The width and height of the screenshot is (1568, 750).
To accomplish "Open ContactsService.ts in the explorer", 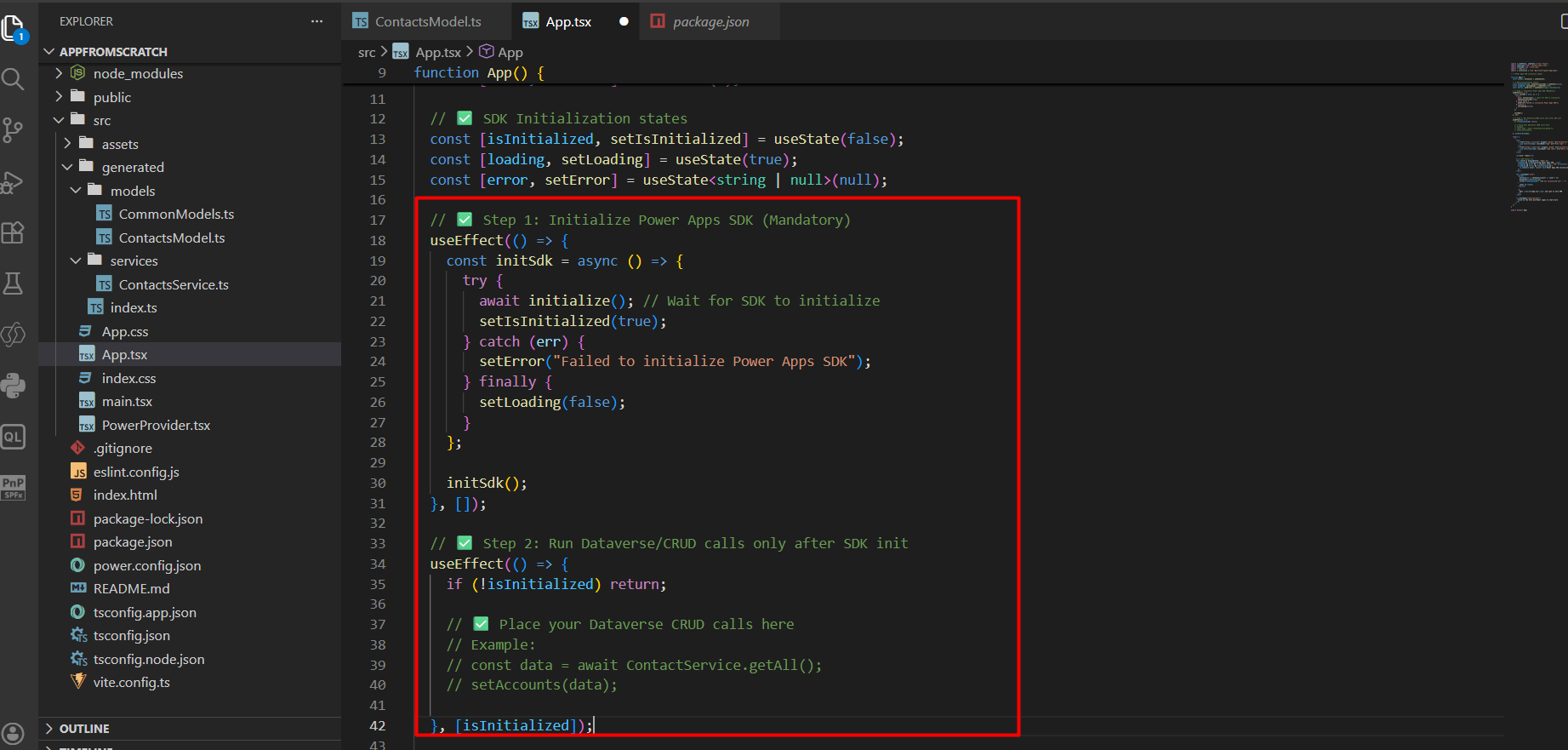I will (x=174, y=285).
